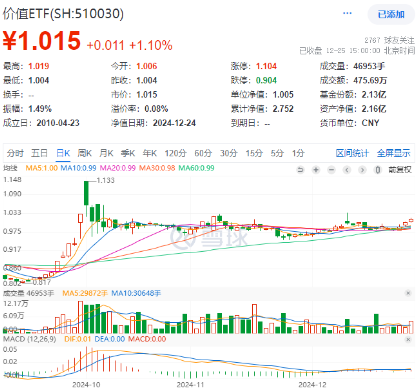The width and height of the screenshot is (417, 392).
Task: Click the 0.817 low price marker on chart
Action: pos(42,282)
